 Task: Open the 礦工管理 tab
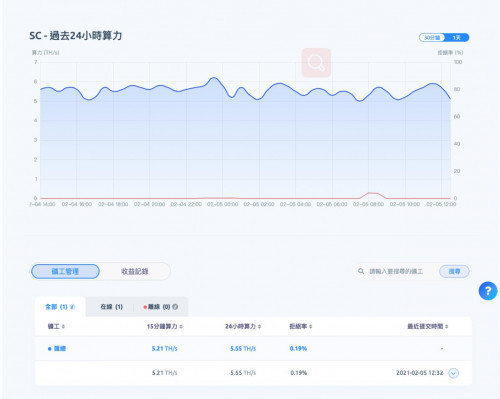point(65,271)
